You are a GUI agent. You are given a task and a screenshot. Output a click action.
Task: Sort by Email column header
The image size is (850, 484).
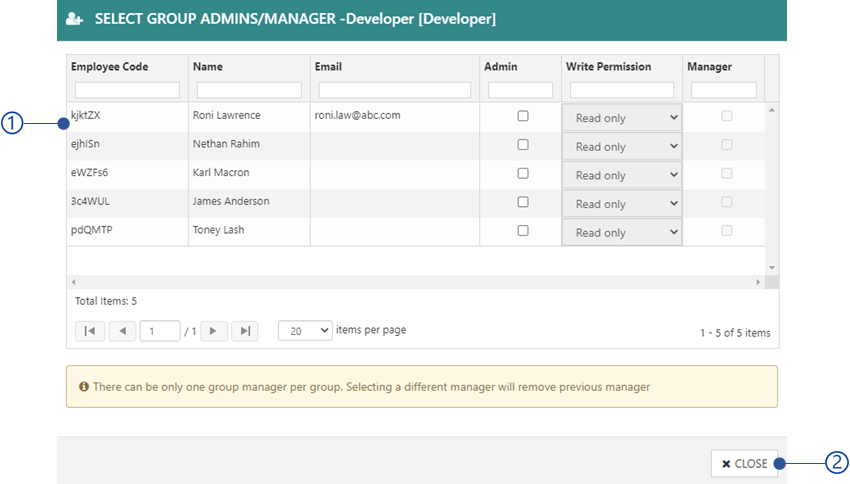(328, 67)
